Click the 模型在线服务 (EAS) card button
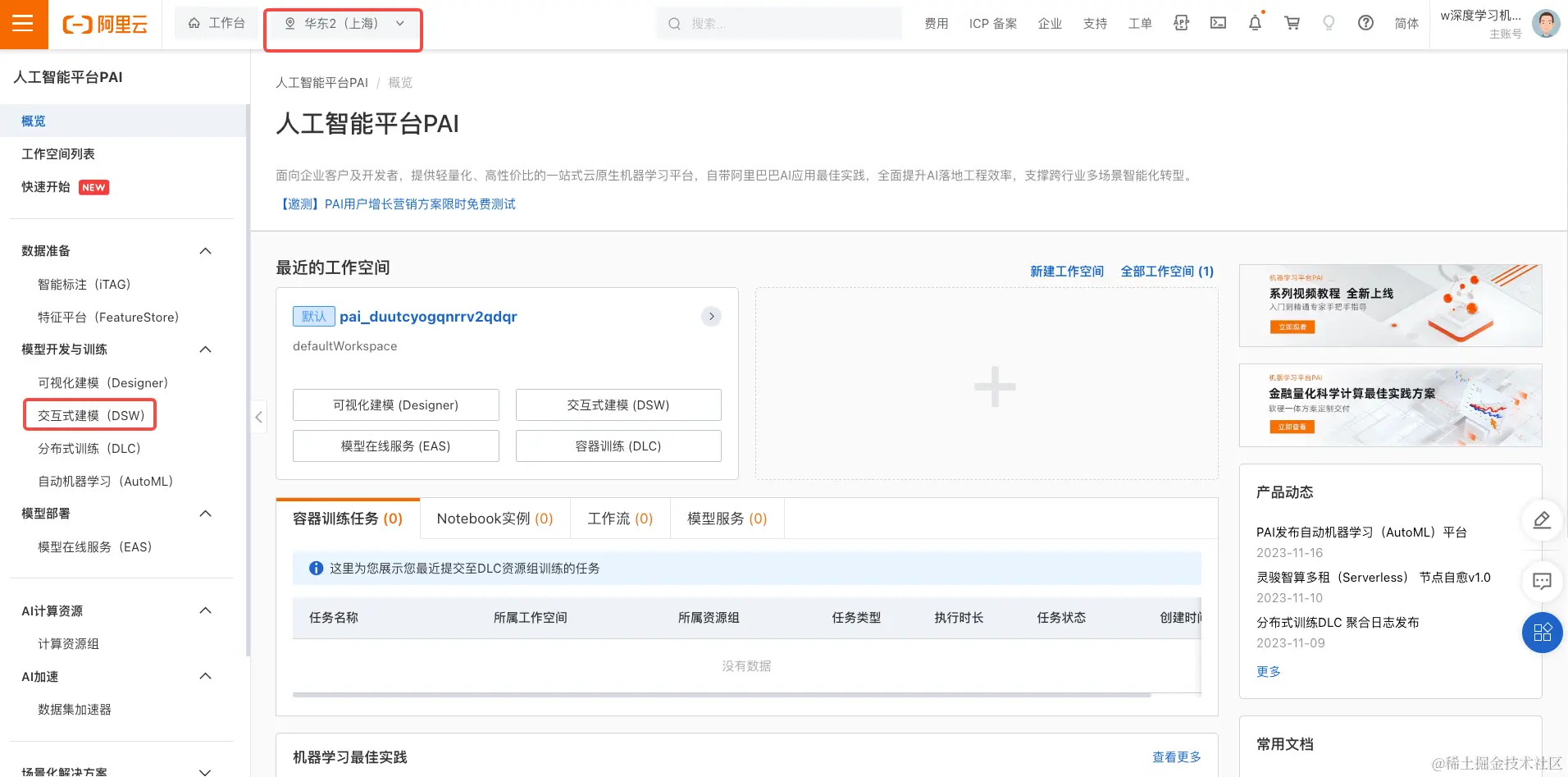 pyautogui.click(x=396, y=446)
